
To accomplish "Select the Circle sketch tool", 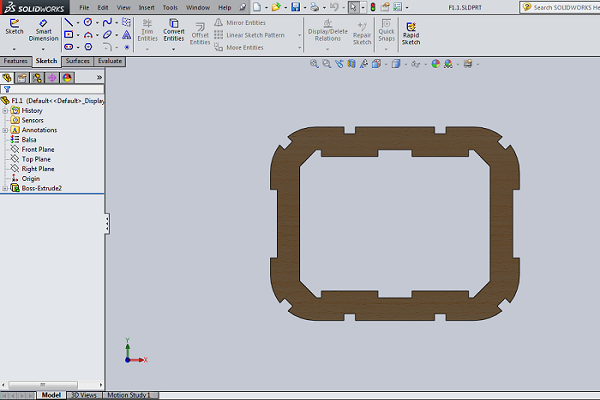I will 88,22.
